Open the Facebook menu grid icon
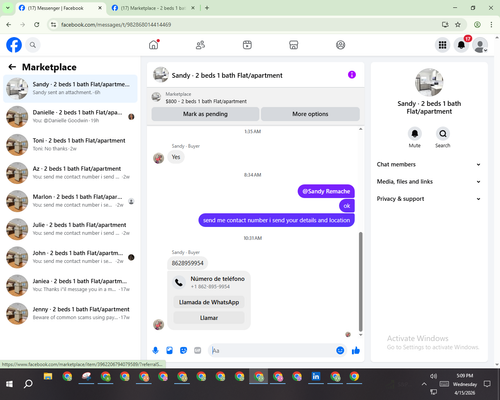The width and height of the screenshot is (500, 400). click(442, 45)
